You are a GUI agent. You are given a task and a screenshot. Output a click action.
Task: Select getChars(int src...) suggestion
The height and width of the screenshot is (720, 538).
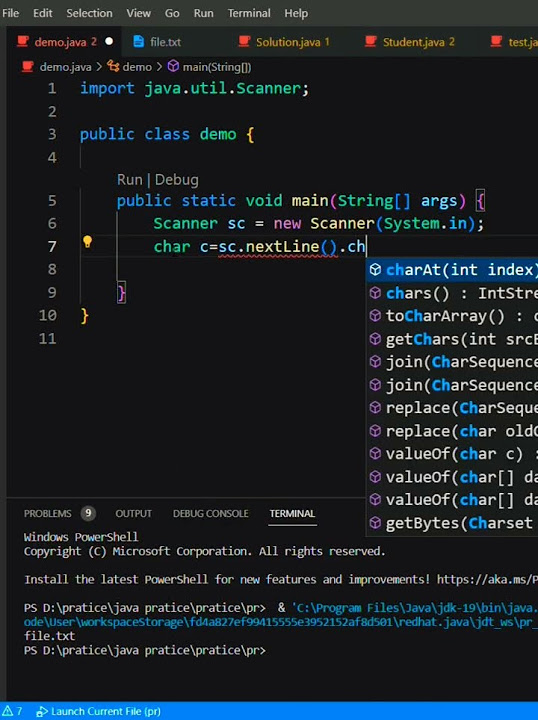coord(452,339)
